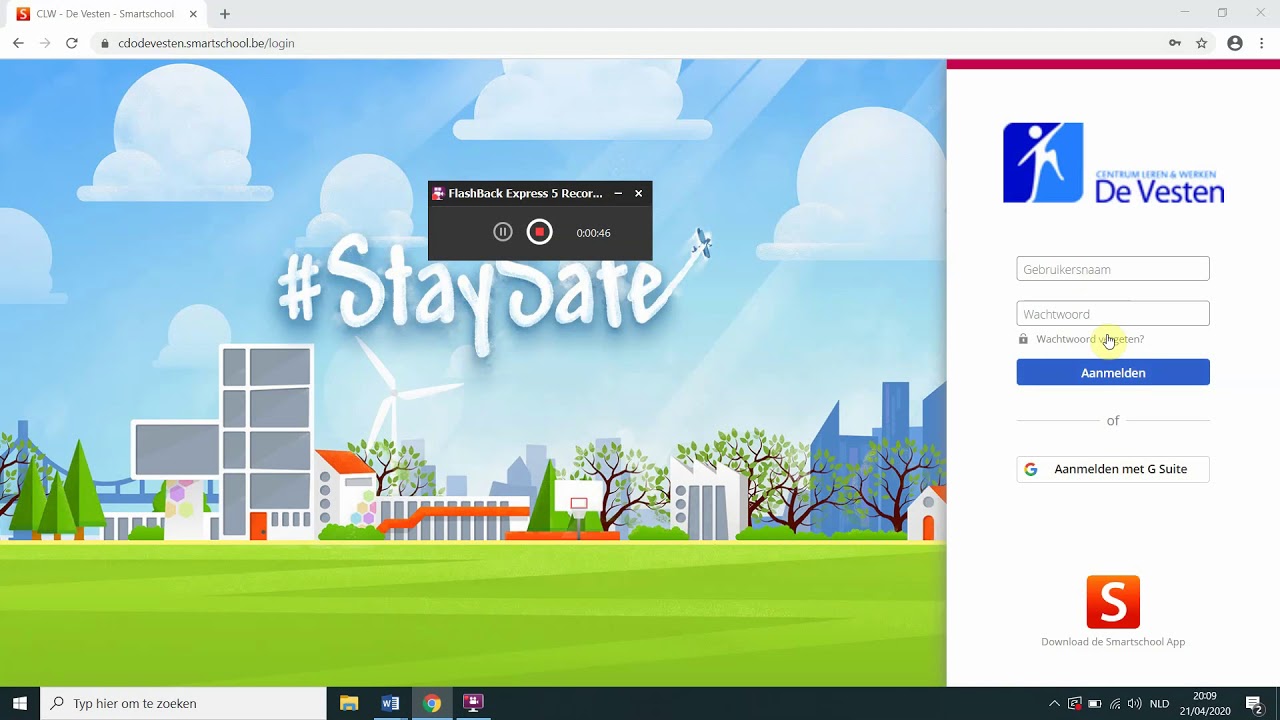Click the Wachtwoord input field
The width and height of the screenshot is (1280, 720).
(1113, 313)
